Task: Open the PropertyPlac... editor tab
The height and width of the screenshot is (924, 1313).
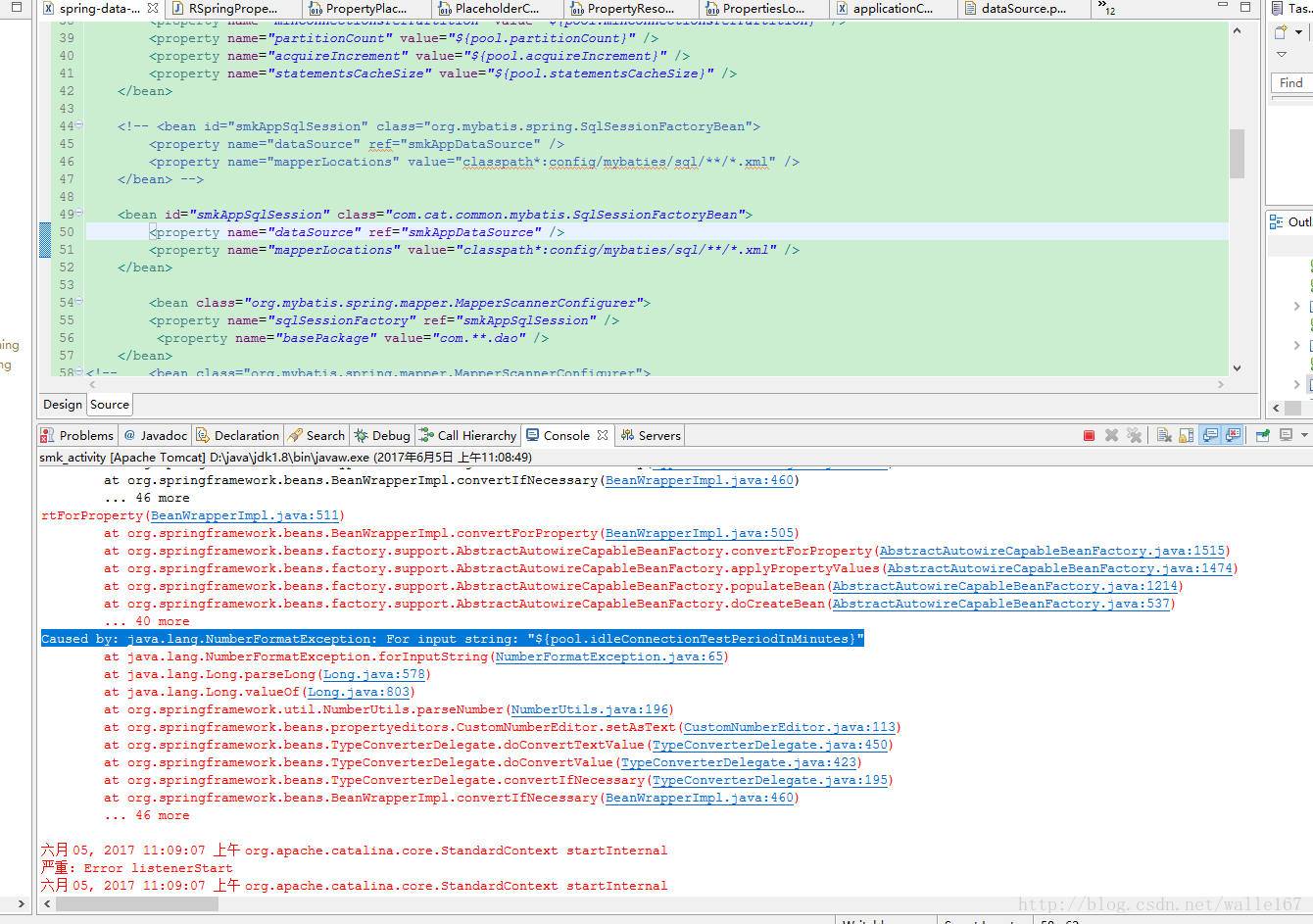Action: click(x=365, y=9)
